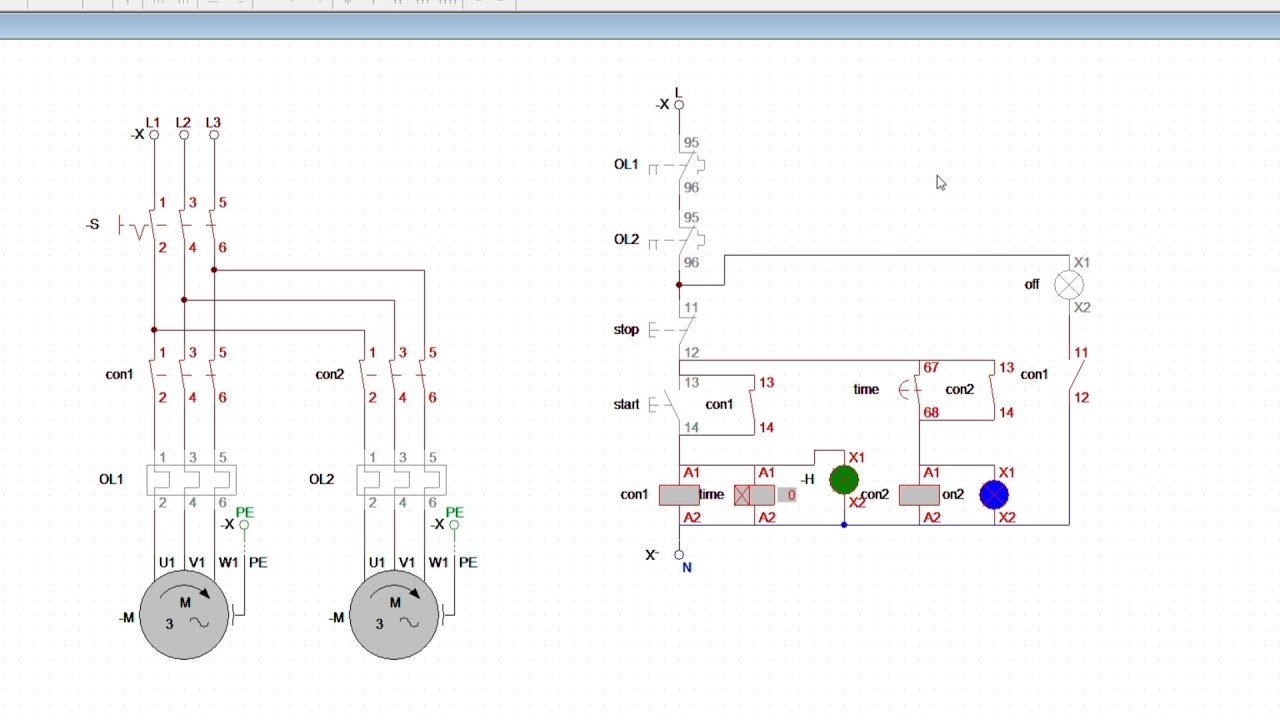Click the 'OL2' label in control circuit
Image resolution: width=1280 pixels, height=720 pixels.
click(626, 239)
